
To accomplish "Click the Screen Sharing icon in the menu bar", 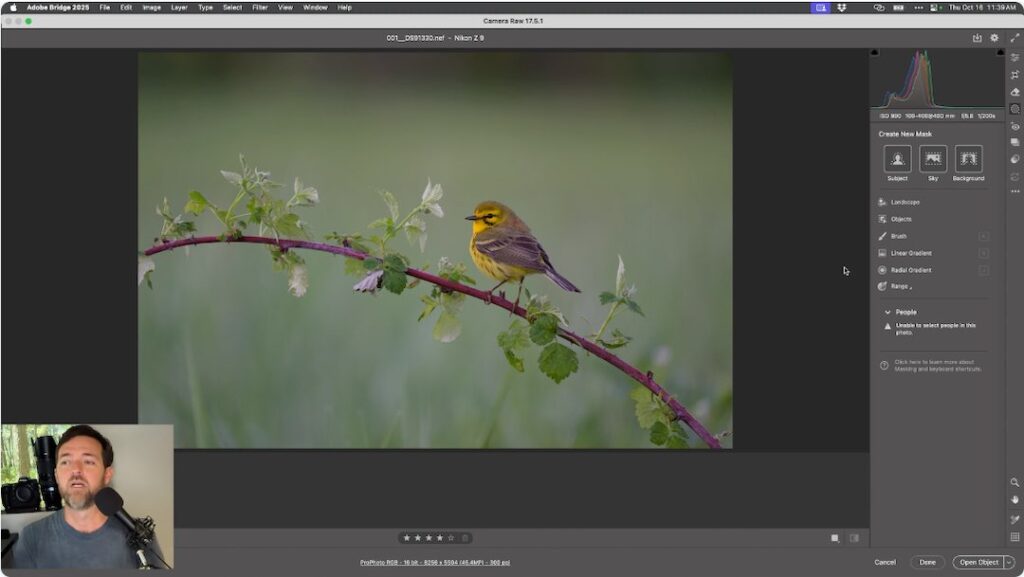I will pyautogui.click(x=820, y=7).
